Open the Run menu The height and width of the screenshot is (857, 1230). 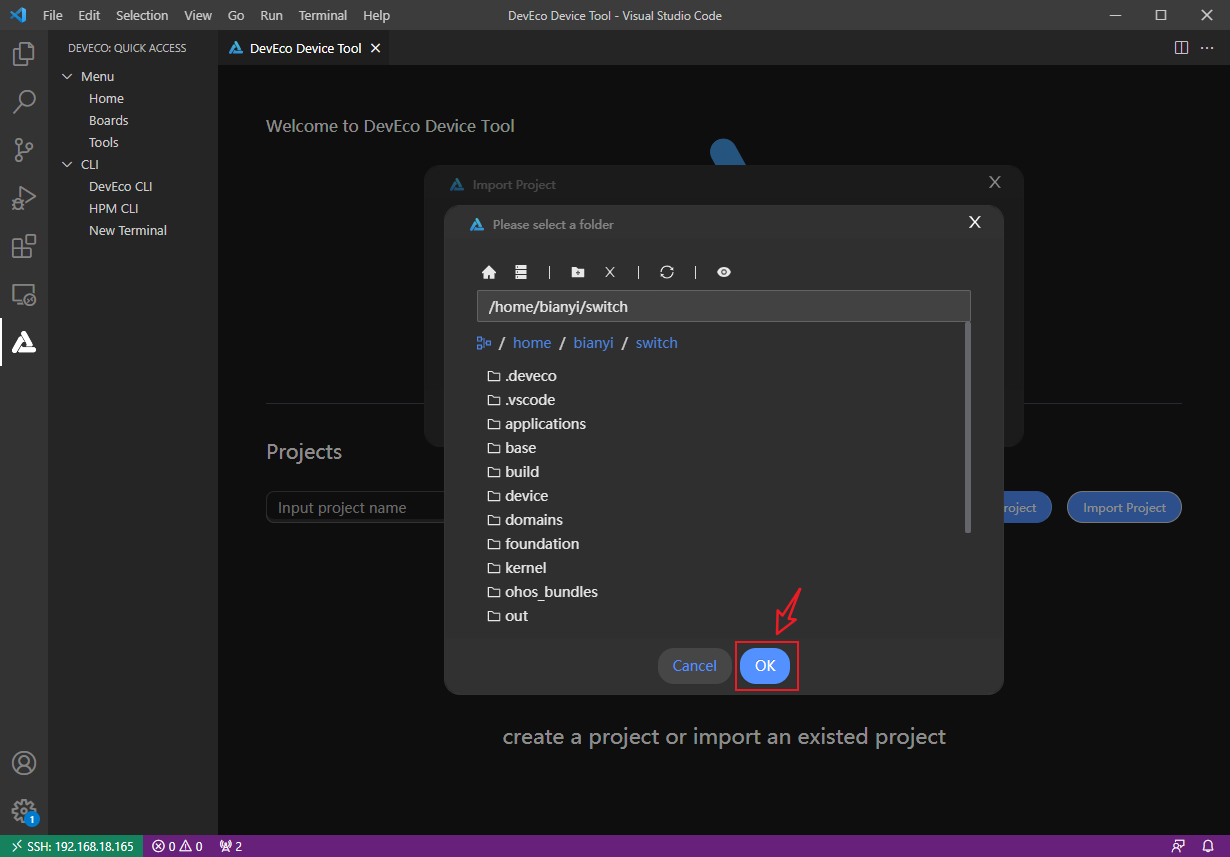(x=271, y=16)
